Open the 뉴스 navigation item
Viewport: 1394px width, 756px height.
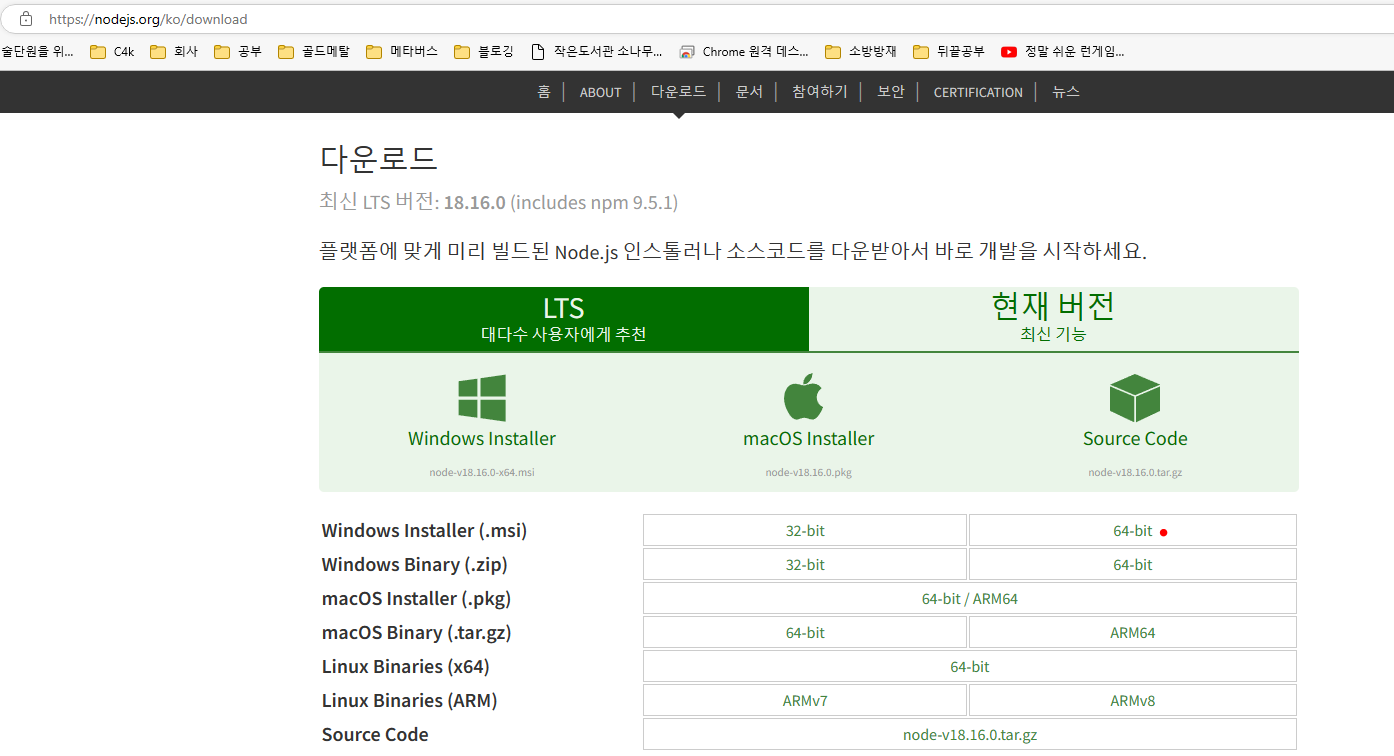pos(1066,92)
